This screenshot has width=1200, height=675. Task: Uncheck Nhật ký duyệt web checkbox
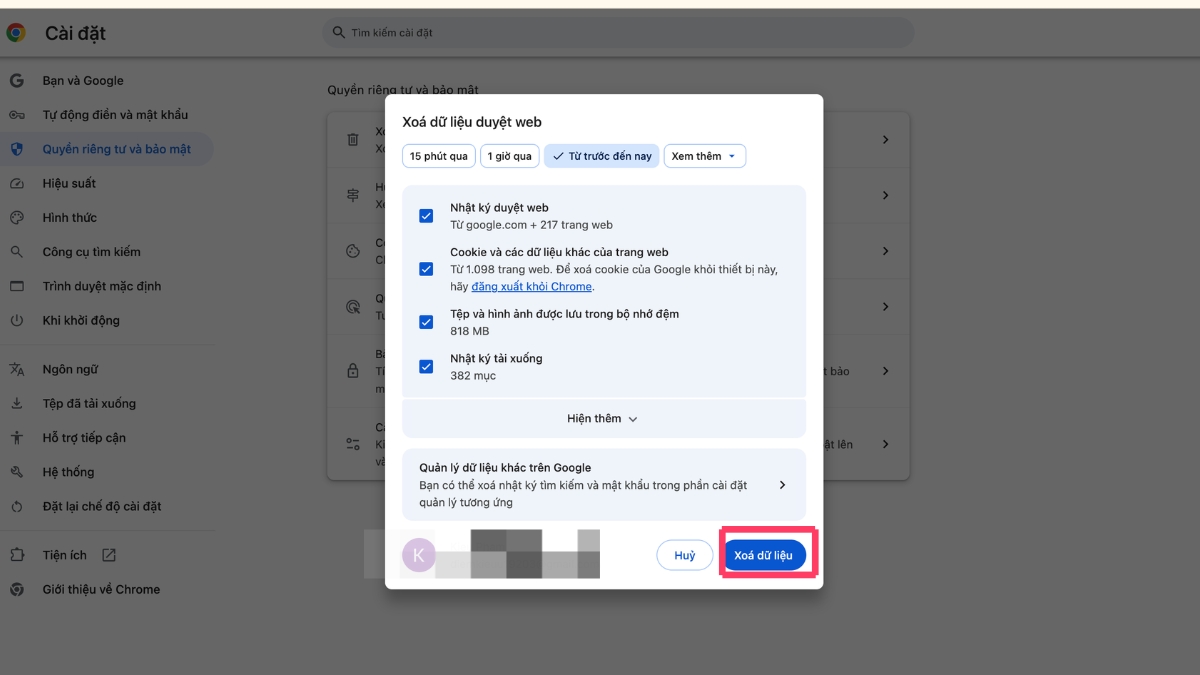coord(426,216)
